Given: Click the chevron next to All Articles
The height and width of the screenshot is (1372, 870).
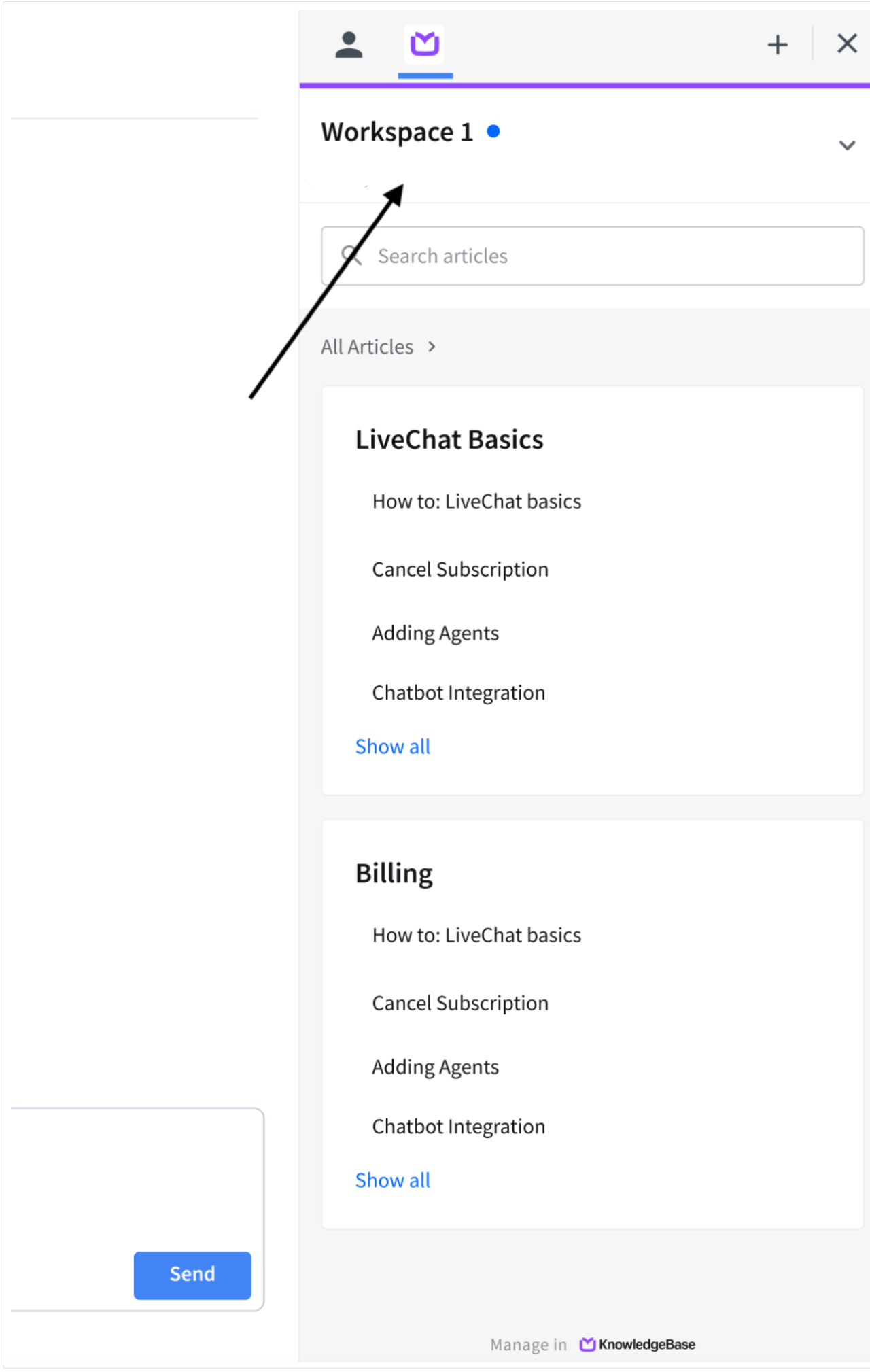Looking at the screenshot, I should point(432,347).
